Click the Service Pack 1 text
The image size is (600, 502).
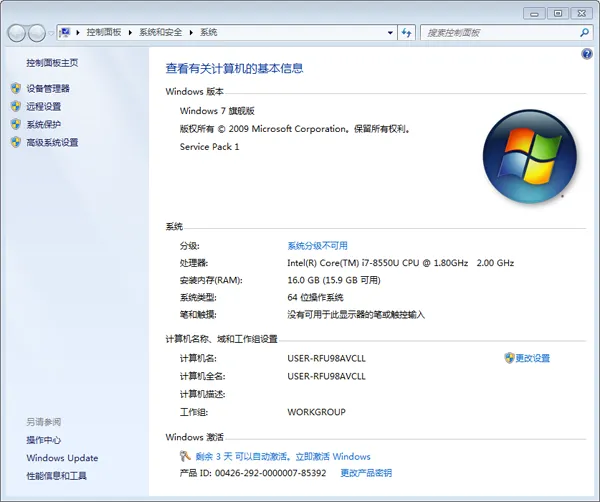pos(209,147)
